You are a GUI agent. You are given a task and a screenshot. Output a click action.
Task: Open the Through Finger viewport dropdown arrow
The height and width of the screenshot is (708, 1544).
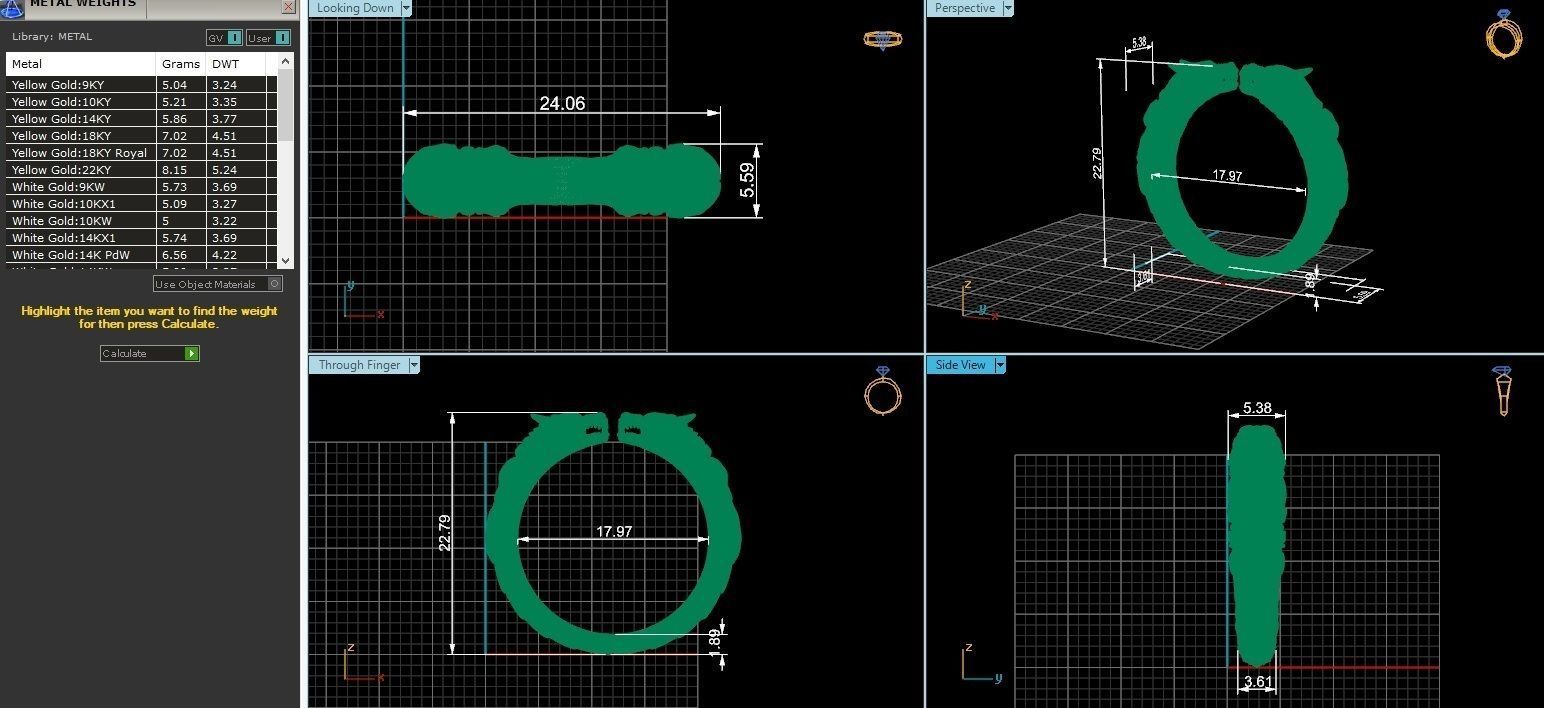pos(414,365)
